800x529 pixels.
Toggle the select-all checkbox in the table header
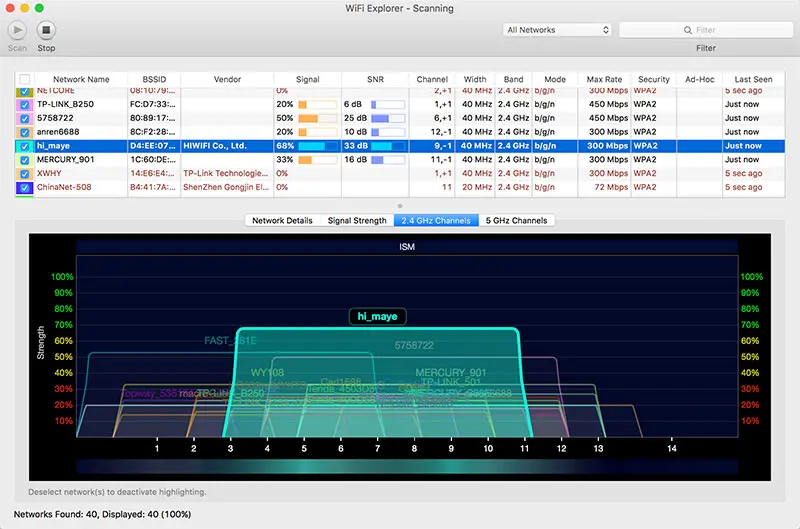[24, 79]
